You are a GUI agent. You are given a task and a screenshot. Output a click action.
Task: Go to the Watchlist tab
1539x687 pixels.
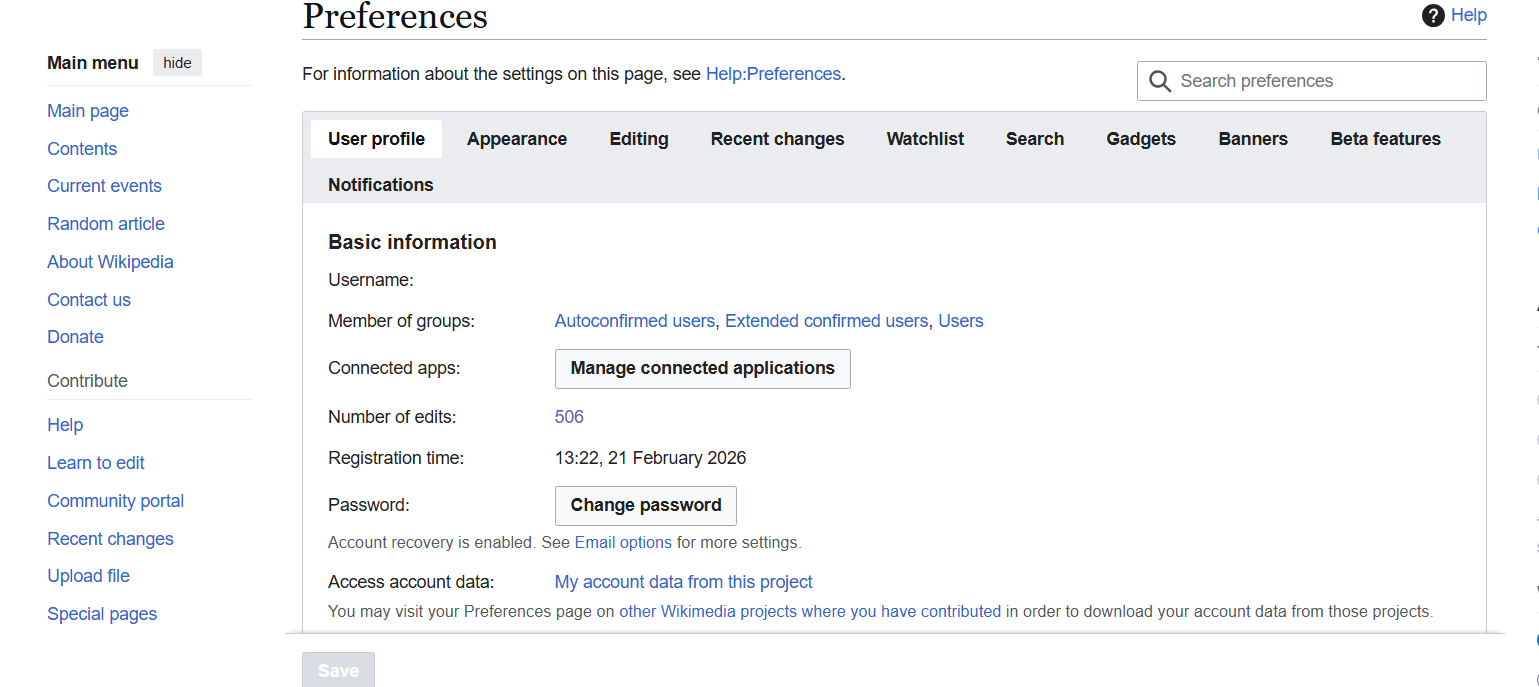coord(925,139)
